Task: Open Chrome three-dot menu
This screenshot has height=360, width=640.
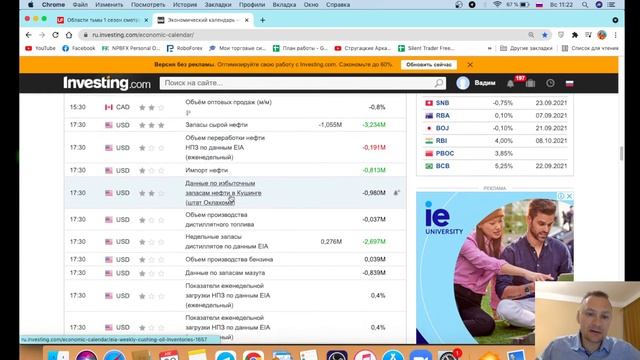Action: pyautogui.click(x=615, y=35)
